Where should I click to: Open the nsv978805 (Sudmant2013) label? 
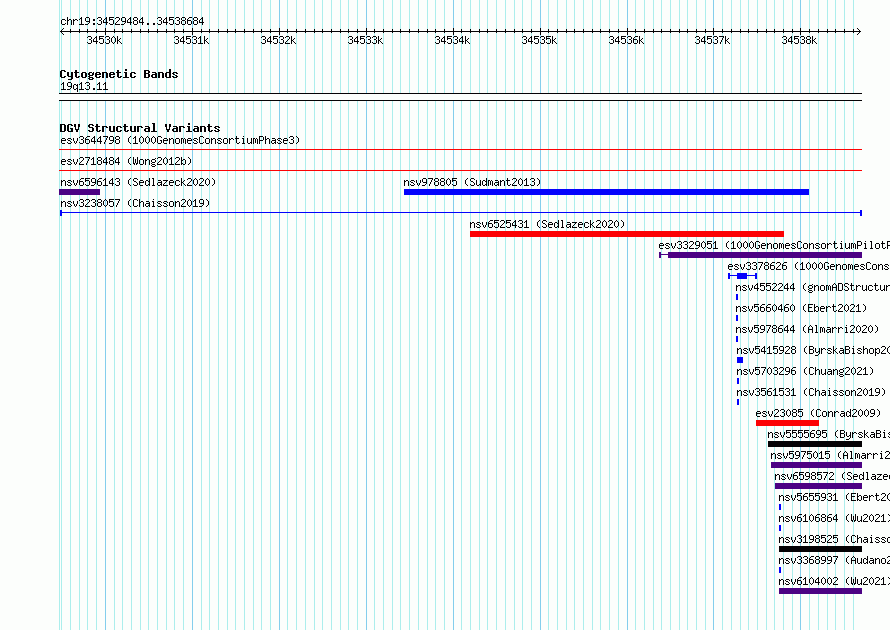pos(472,182)
